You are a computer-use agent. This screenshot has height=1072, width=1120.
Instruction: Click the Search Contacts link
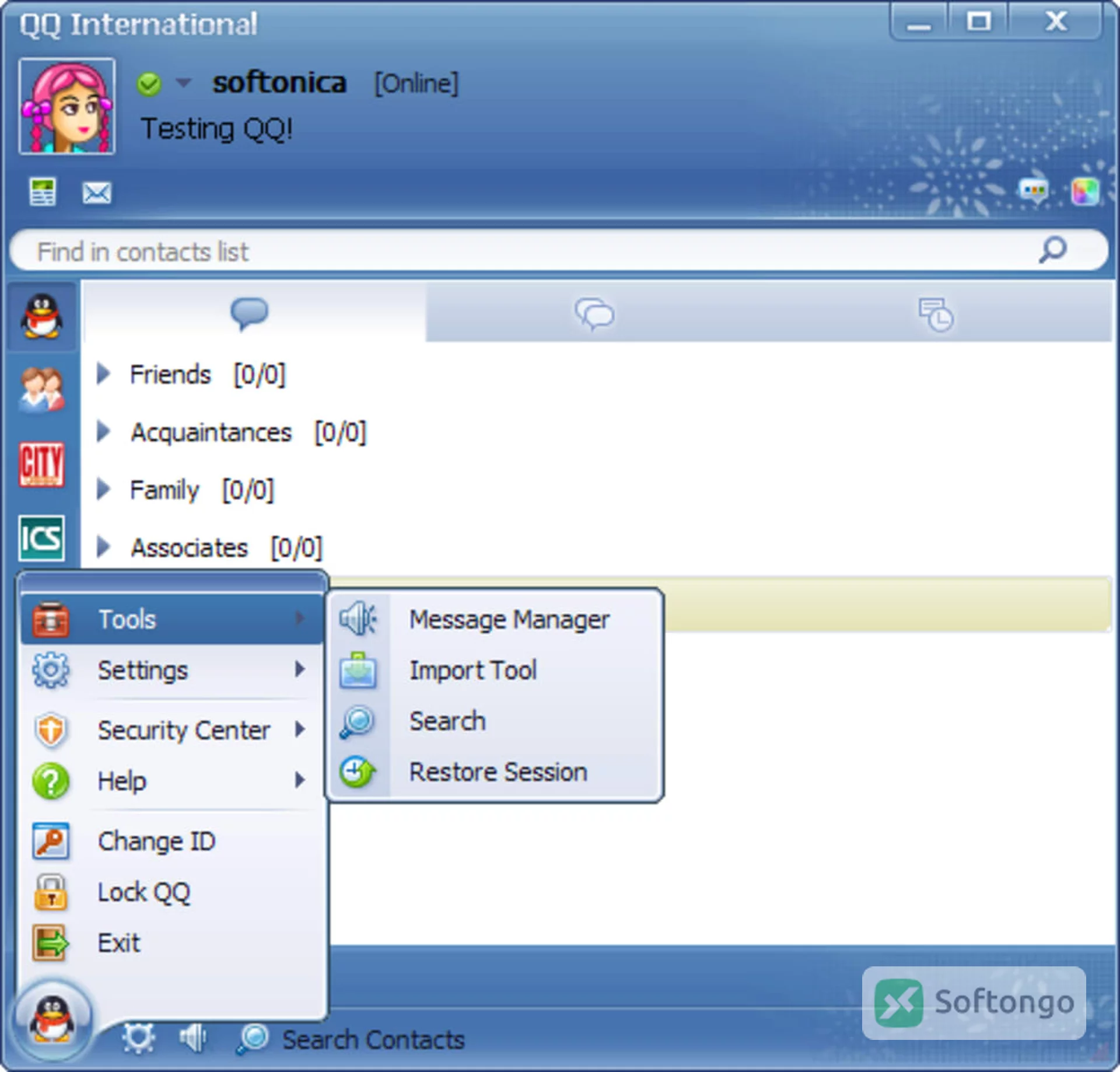373,1040
